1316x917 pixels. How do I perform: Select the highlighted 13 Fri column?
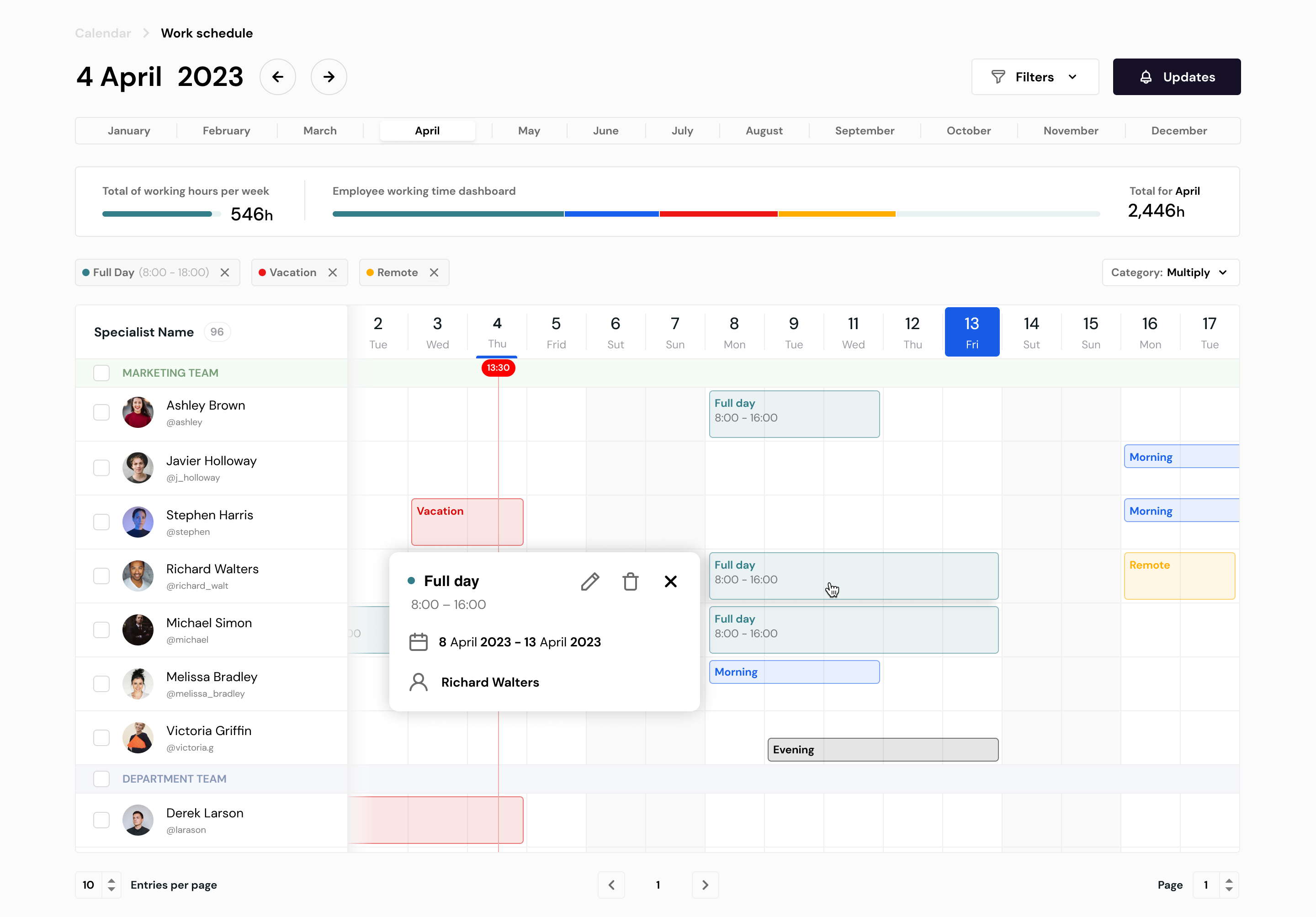pyautogui.click(x=972, y=332)
